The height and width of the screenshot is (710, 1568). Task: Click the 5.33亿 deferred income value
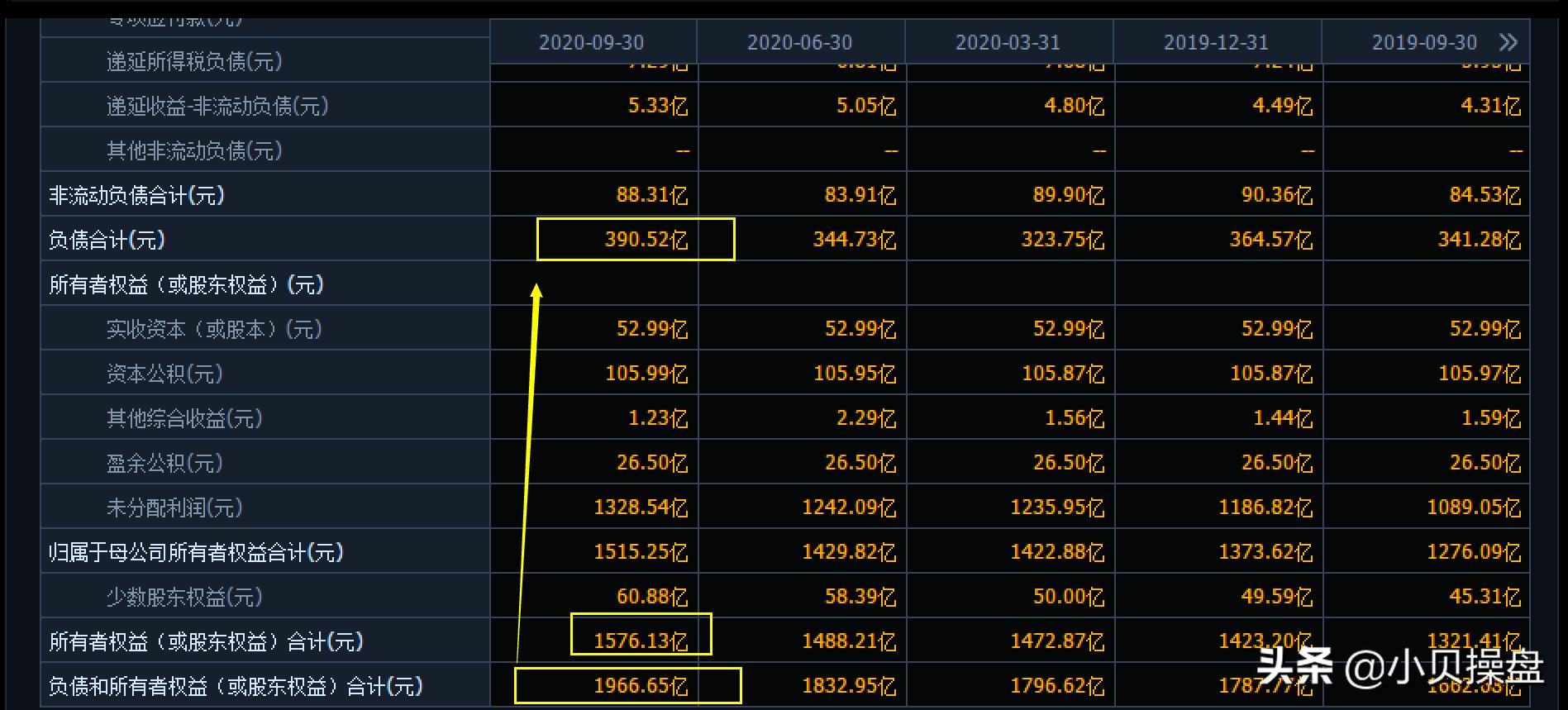tap(658, 106)
